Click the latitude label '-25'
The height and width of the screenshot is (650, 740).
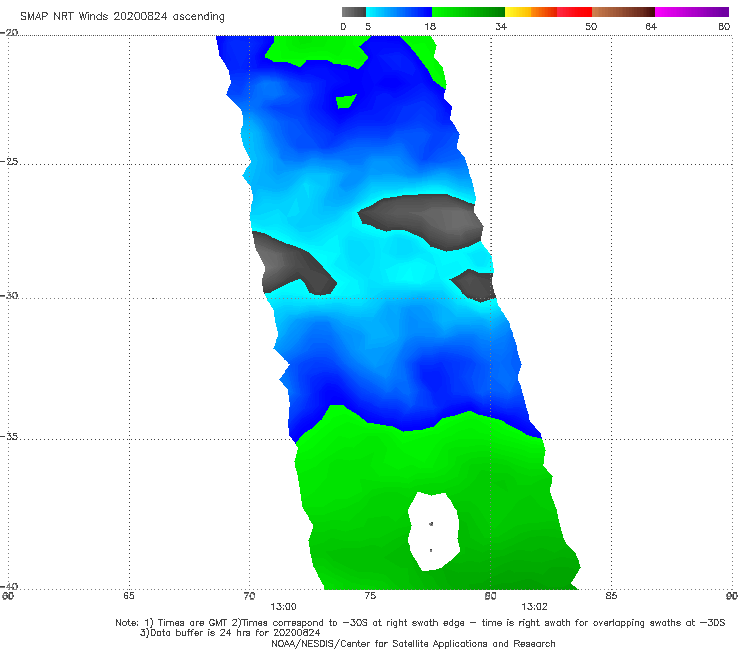pos(9,161)
